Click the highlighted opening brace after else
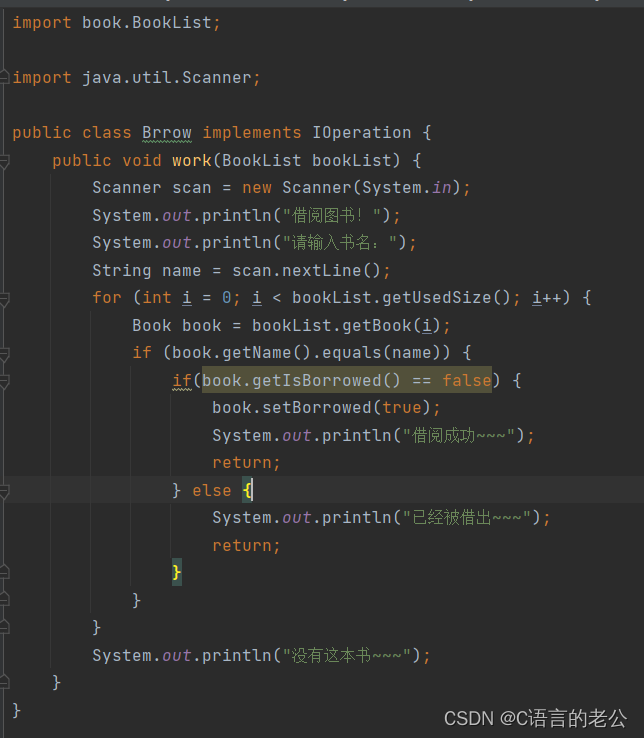This screenshot has height=738, width=644. click(248, 490)
